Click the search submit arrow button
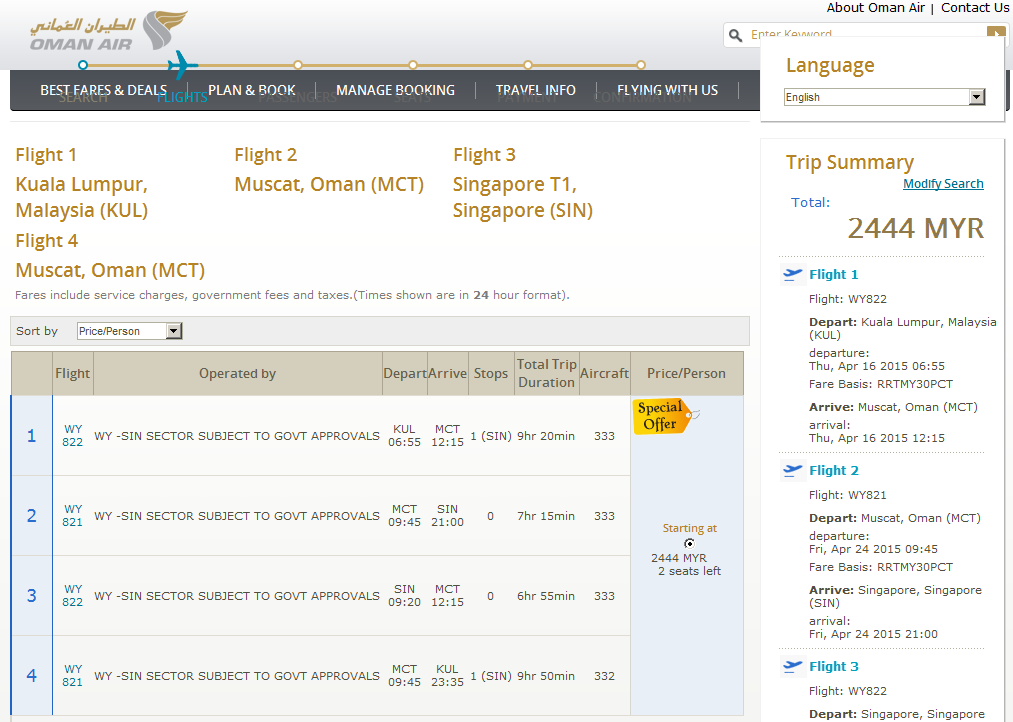 click(996, 32)
